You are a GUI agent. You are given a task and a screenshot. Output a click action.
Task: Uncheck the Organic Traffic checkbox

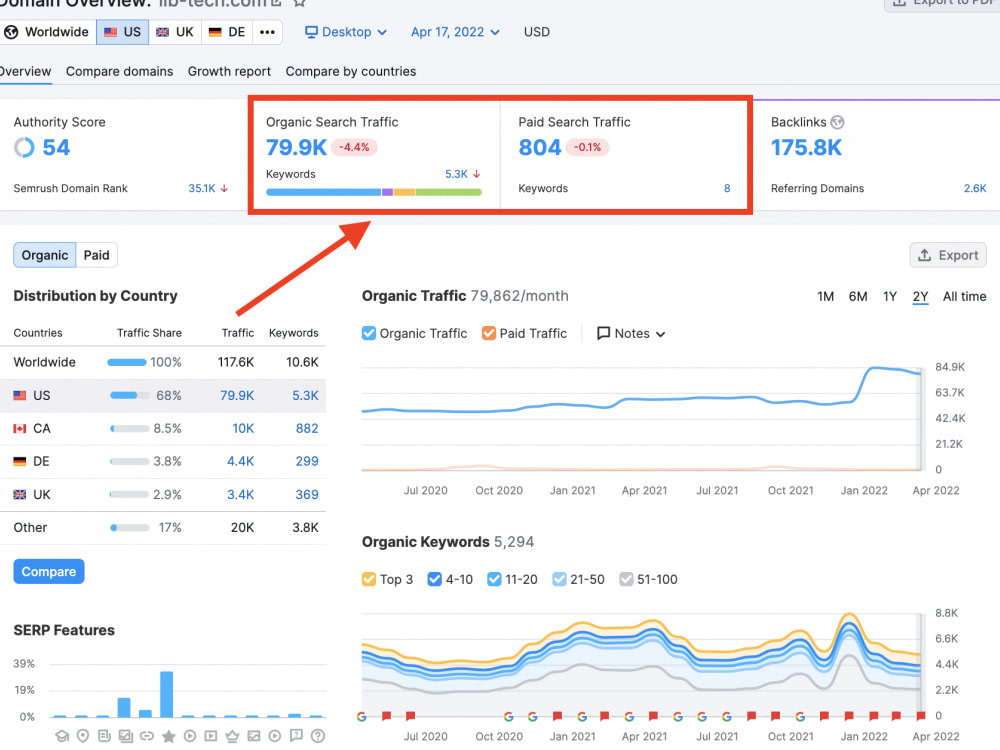click(x=369, y=333)
